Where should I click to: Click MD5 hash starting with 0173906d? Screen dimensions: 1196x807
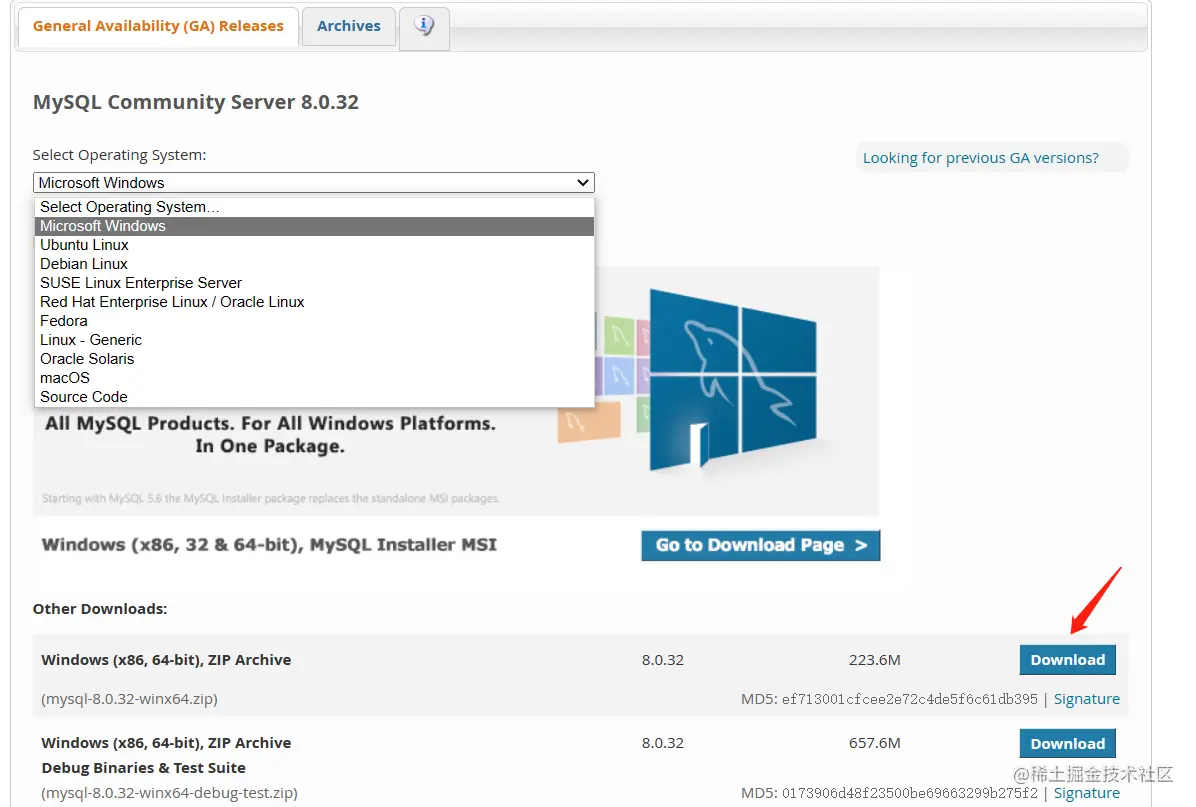pos(909,793)
